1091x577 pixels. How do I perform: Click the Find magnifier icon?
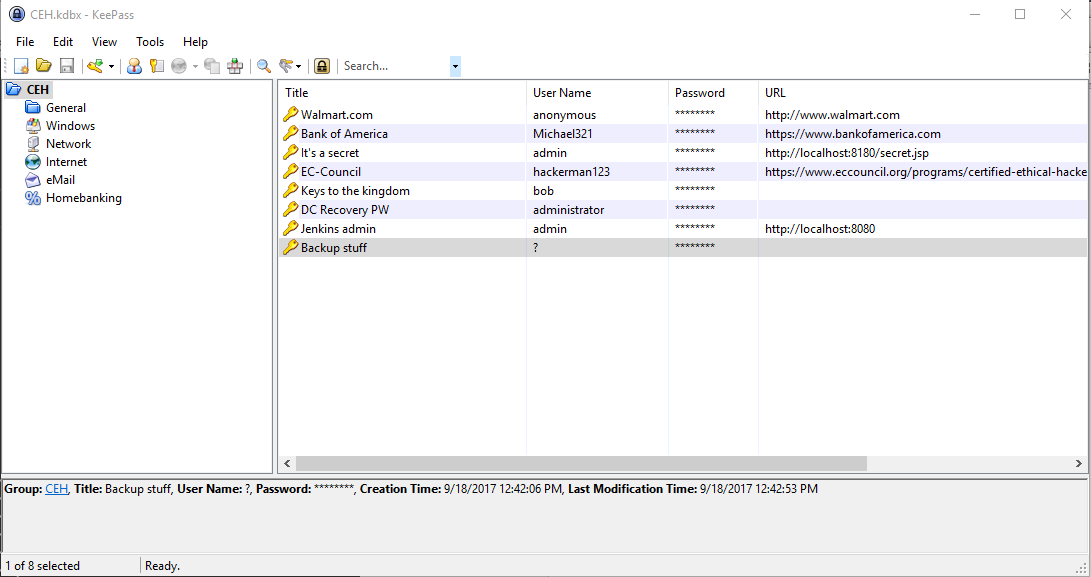(x=264, y=66)
